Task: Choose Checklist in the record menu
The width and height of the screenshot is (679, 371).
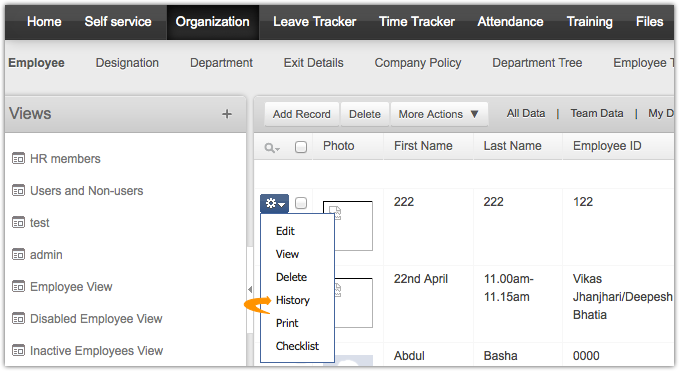Action: (x=297, y=346)
